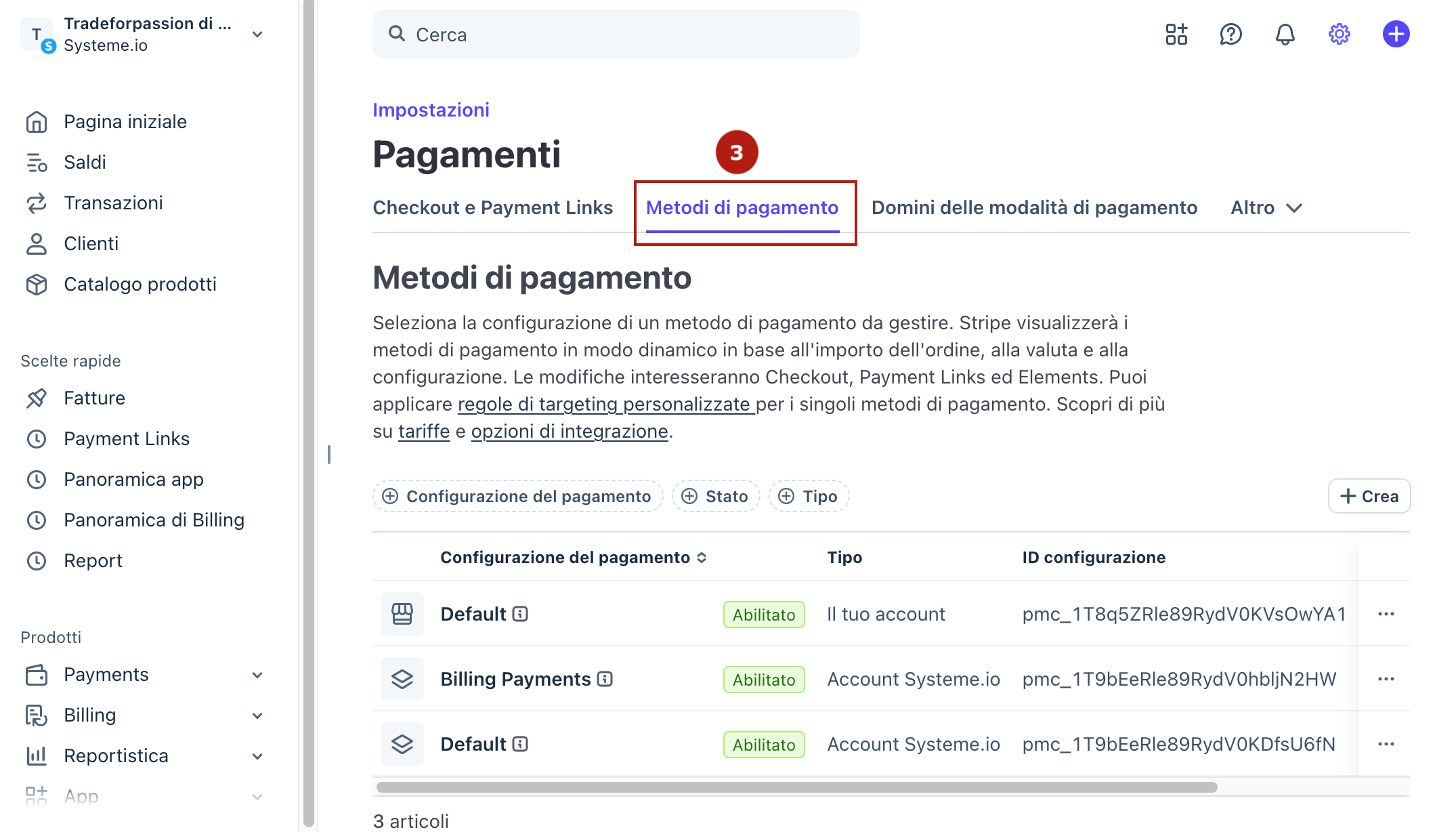Image resolution: width=1456 pixels, height=832 pixels.
Task: Go to the Impostazioni breadcrumb link
Action: [431, 110]
